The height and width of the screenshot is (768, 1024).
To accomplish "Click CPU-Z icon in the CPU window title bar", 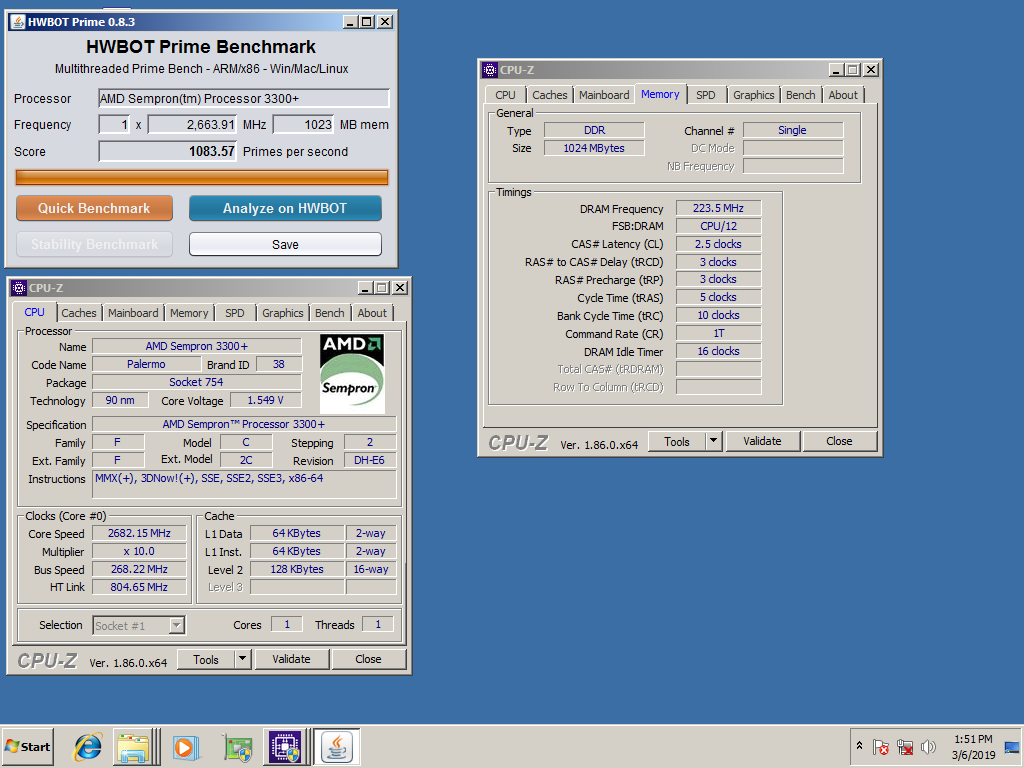I will pos(19,288).
